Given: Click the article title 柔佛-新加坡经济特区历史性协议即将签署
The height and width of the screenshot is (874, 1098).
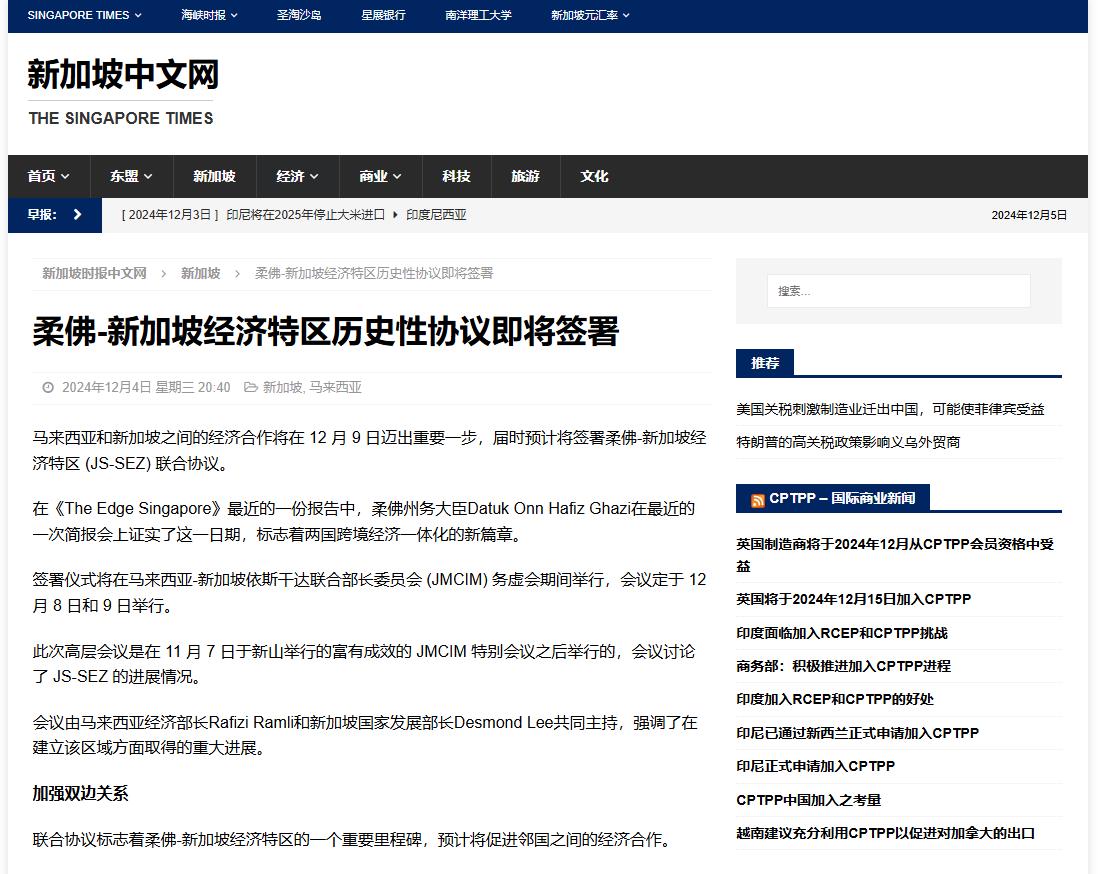Looking at the screenshot, I should pyautogui.click(x=326, y=331).
